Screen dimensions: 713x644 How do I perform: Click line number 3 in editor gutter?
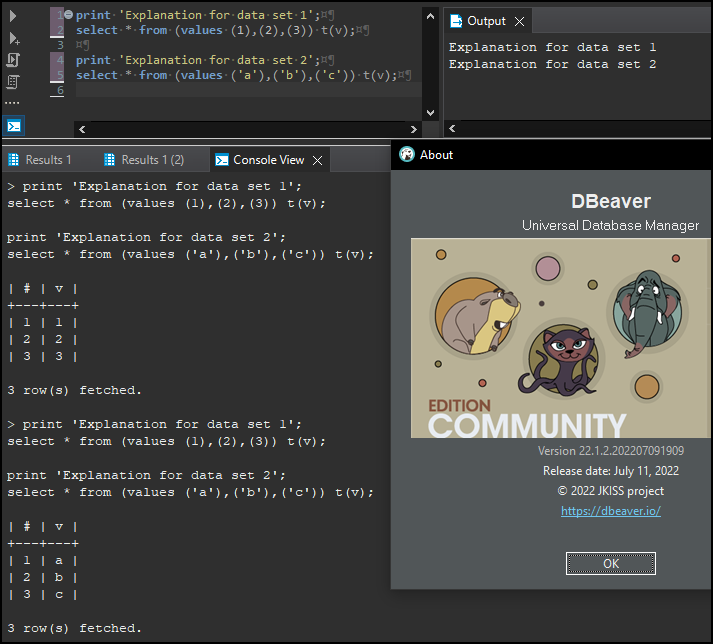(x=60, y=45)
